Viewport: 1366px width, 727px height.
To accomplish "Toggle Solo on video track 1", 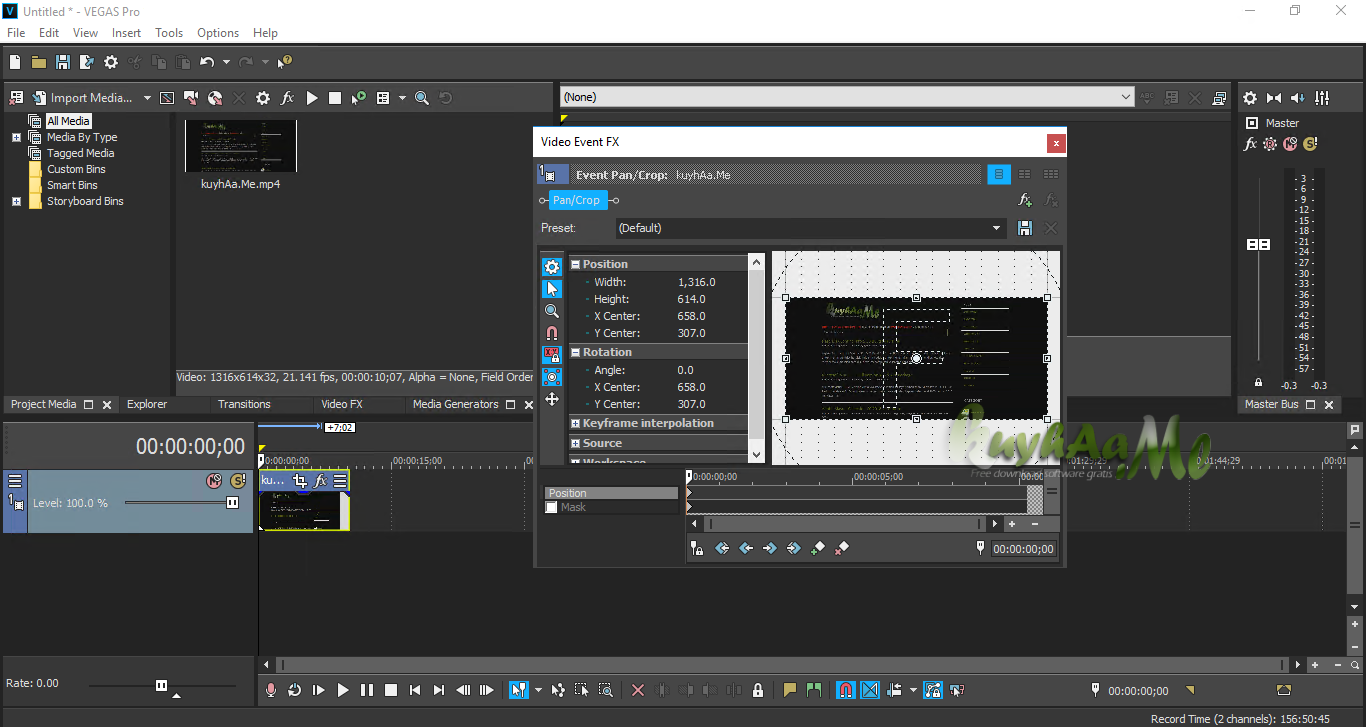I will click(x=237, y=481).
